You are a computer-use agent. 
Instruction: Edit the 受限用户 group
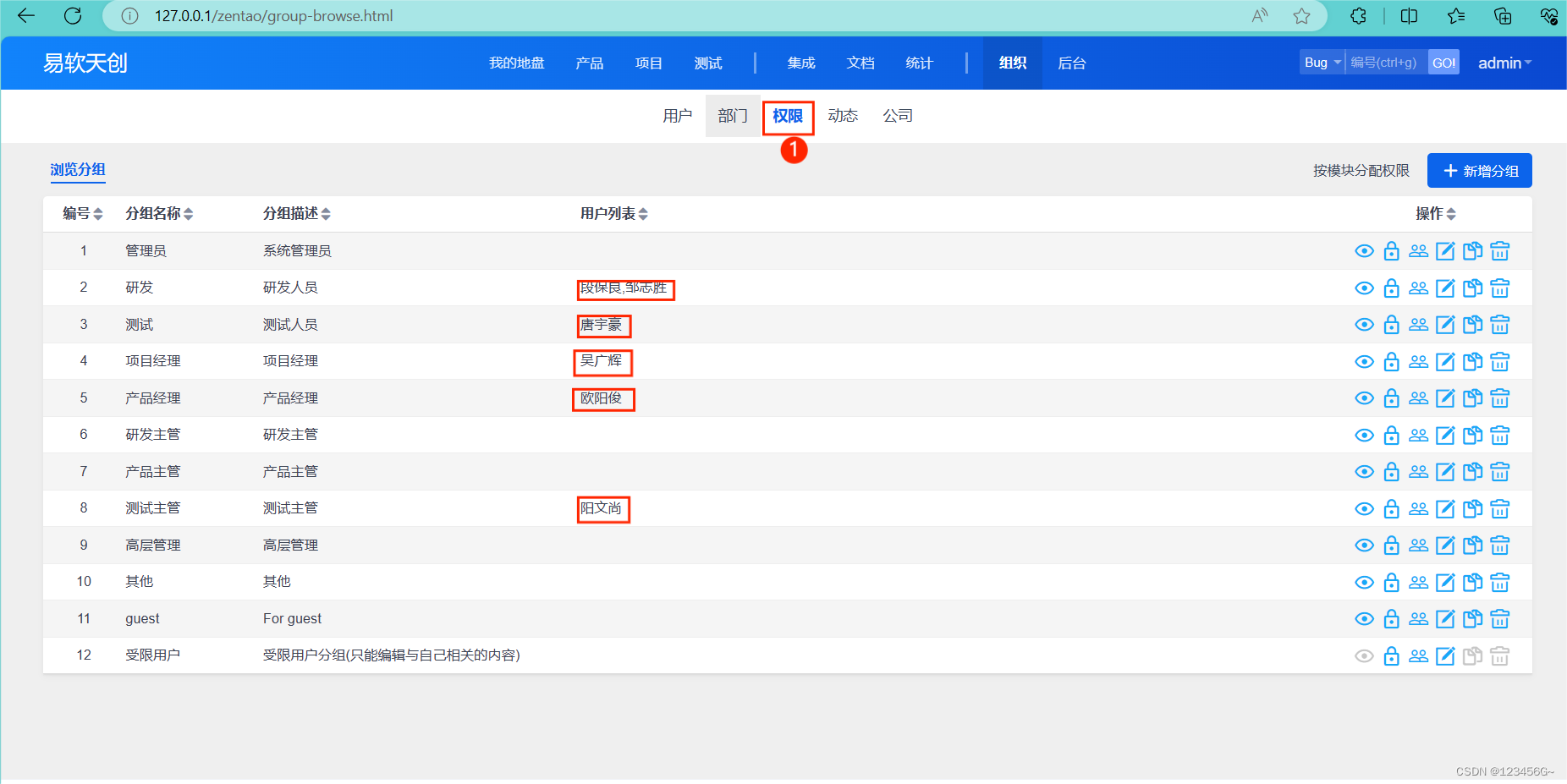point(1445,656)
